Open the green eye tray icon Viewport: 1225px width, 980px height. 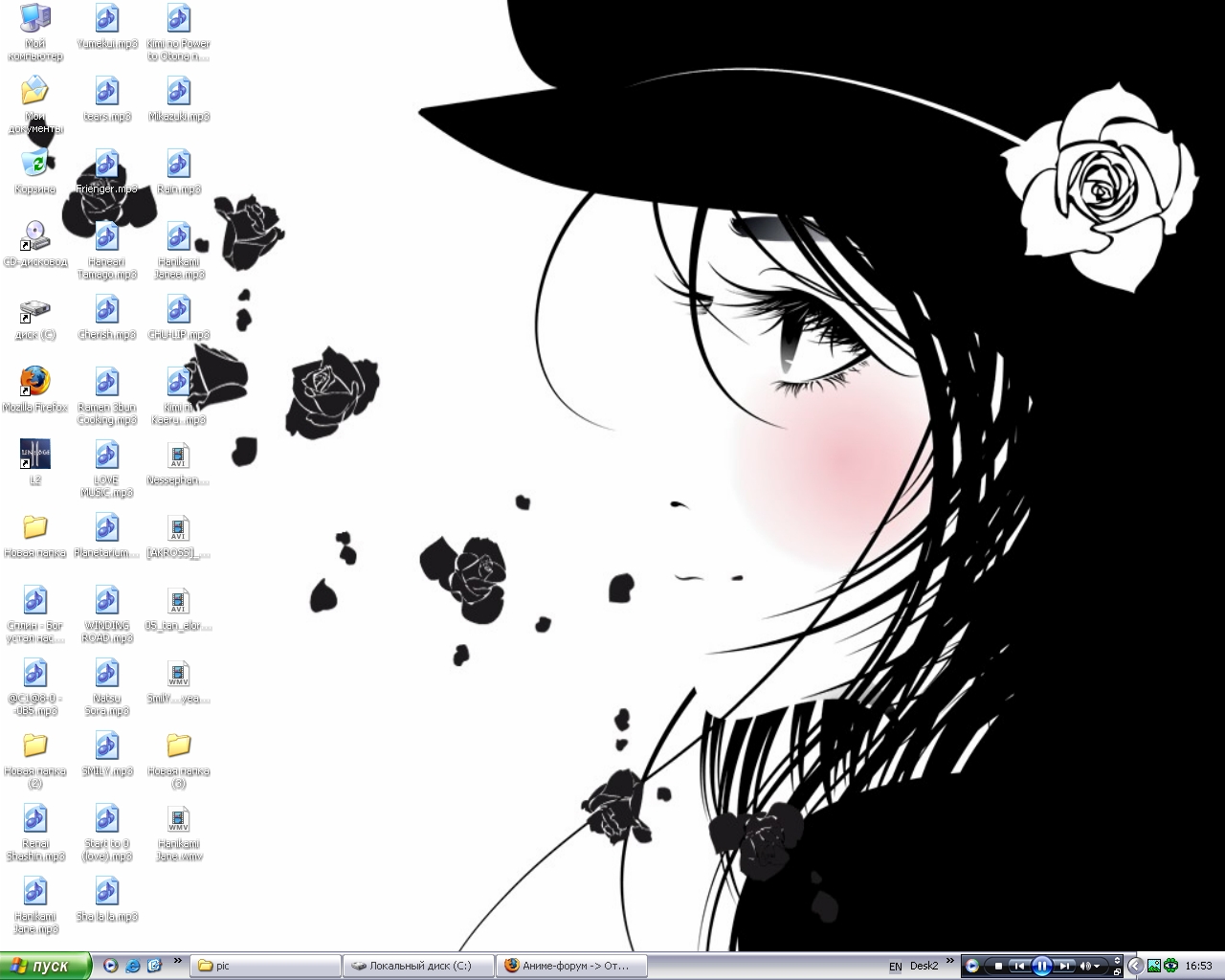point(1169,966)
